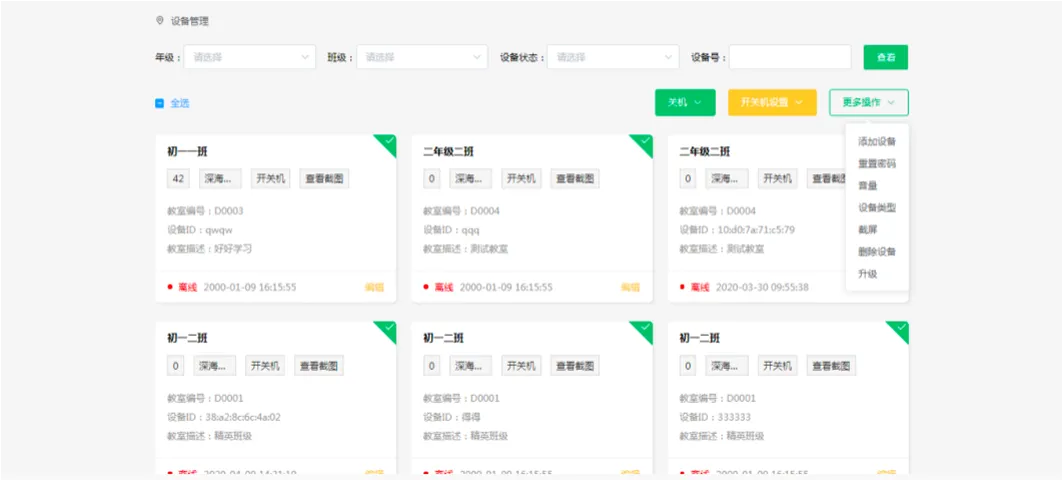
Task: Open 查看截图 on card qwqw
Action: click(324, 179)
